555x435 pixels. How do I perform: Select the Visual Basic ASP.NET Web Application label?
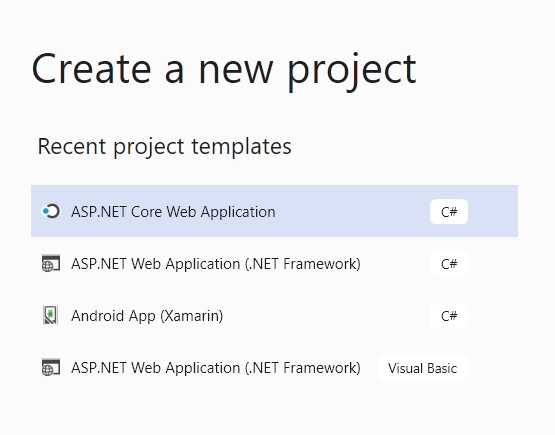(x=216, y=368)
